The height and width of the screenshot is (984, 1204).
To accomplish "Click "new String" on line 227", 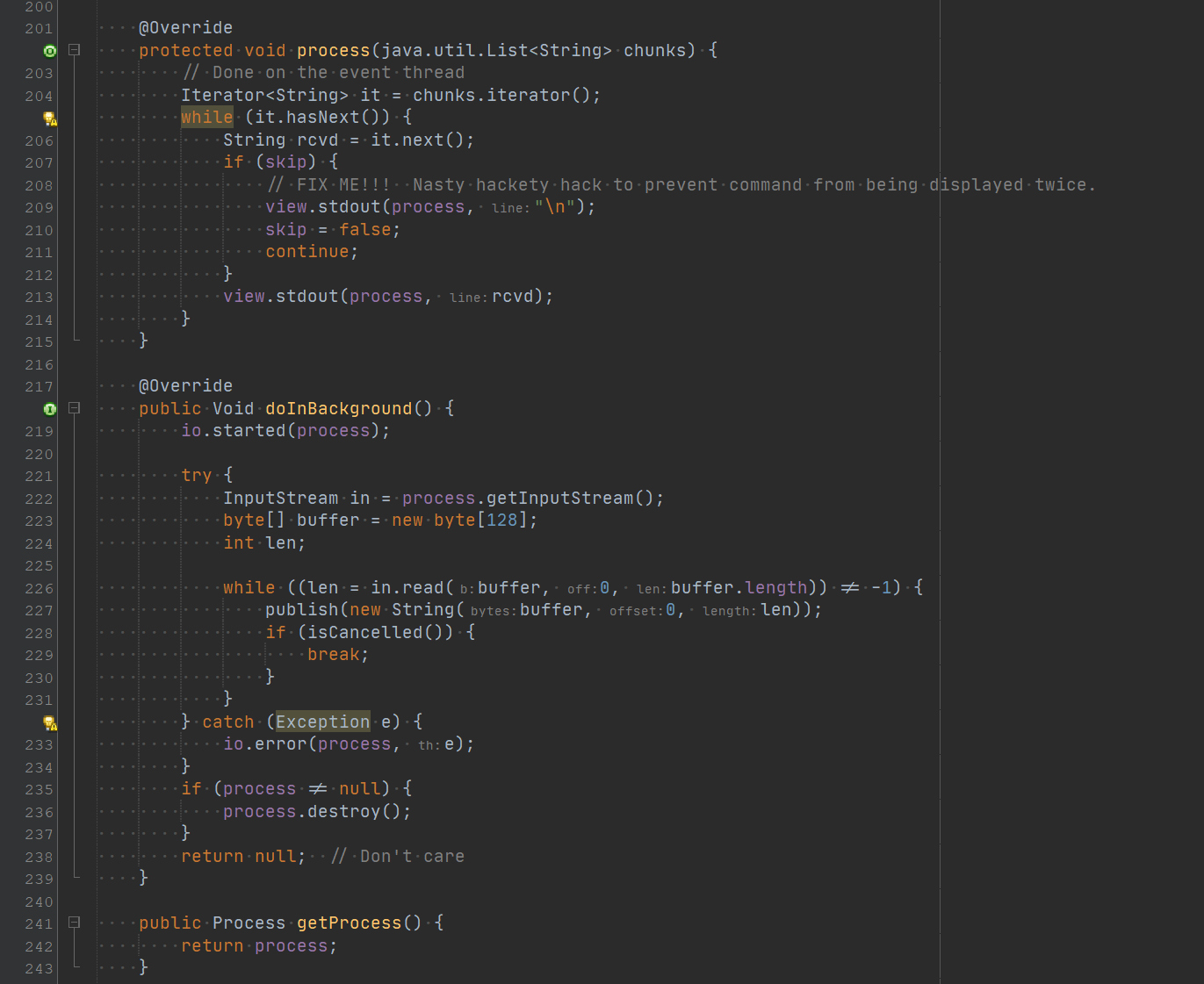I will click(x=402, y=610).
